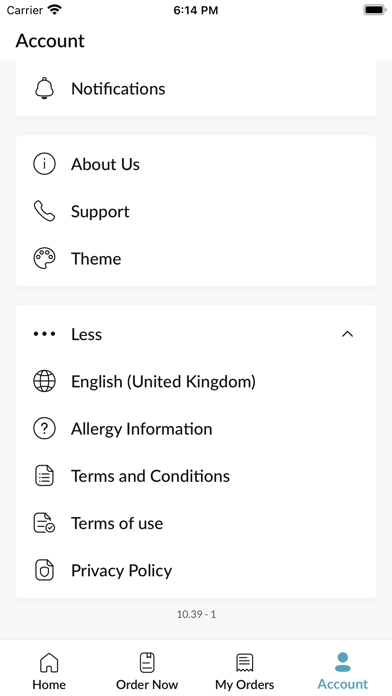Tap the Terms of use checked-document icon

44,523
